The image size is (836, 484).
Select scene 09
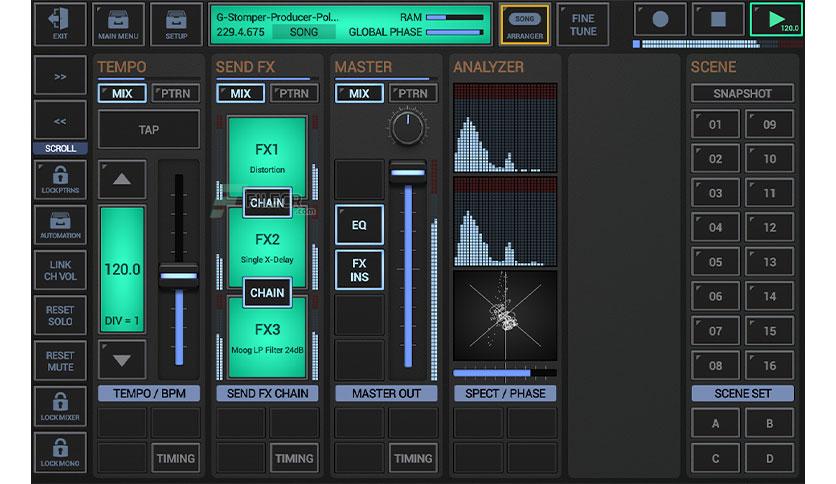(769, 124)
